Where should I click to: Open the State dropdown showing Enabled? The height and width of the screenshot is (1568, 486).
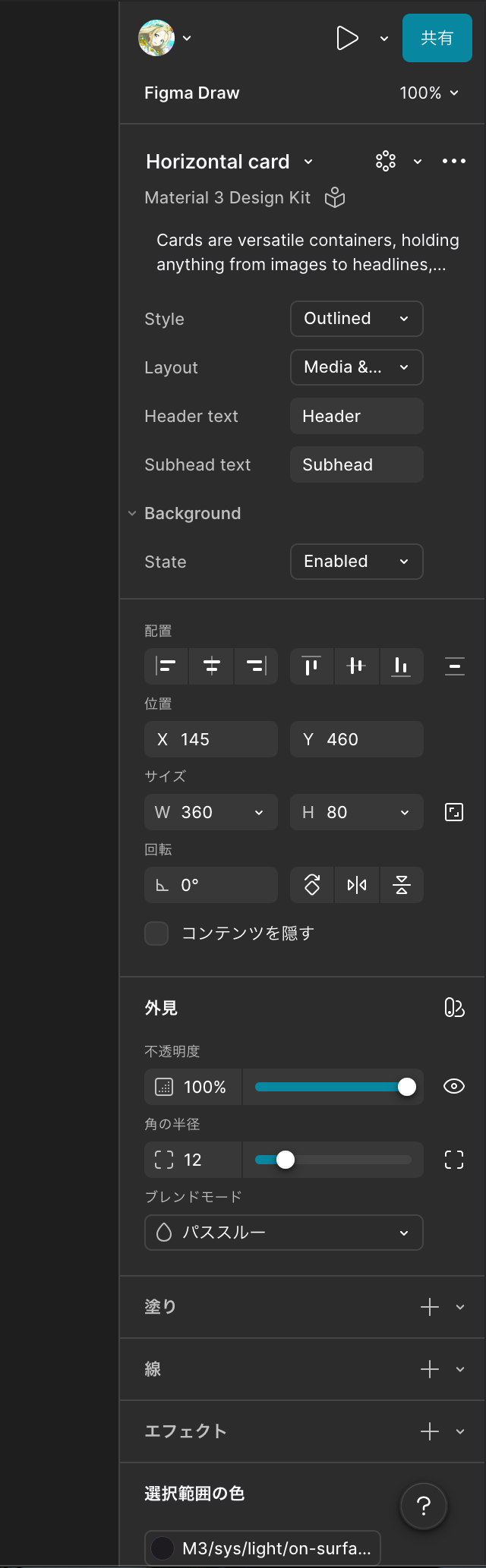[x=356, y=562]
